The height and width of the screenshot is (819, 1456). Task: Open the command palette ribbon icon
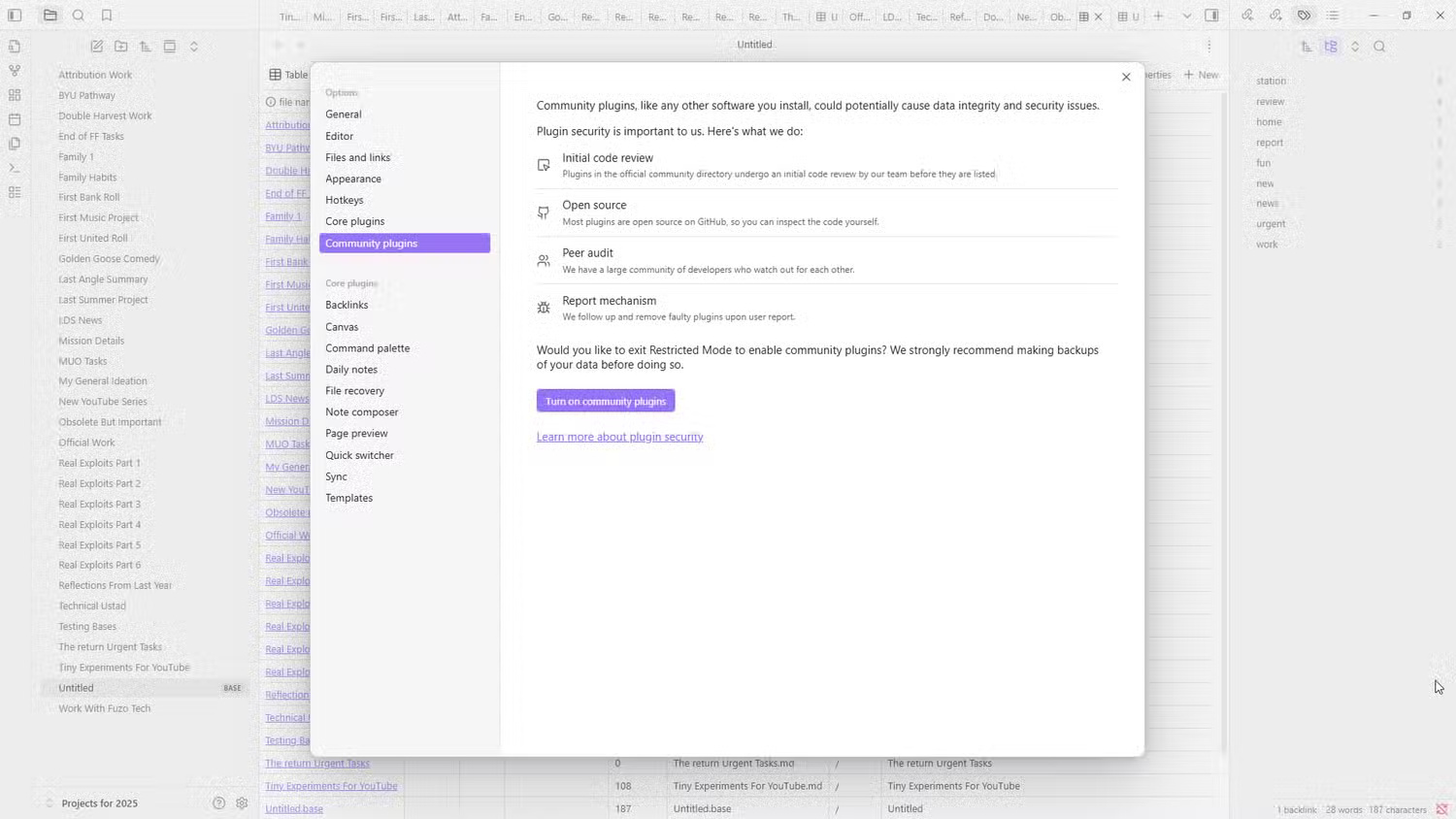click(15, 169)
